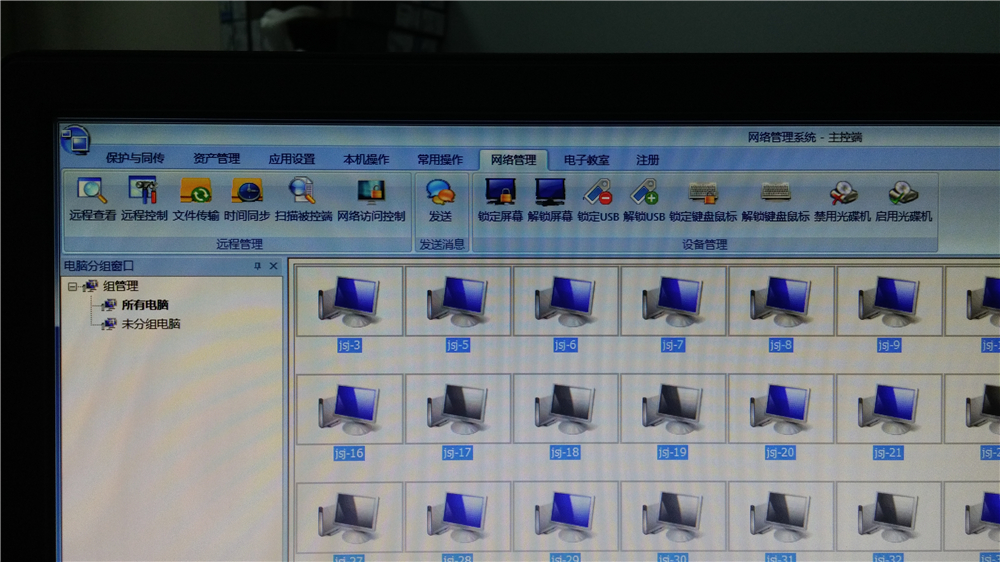Disable optical drive via 禁用光碟机
The width and height of the screenshot is (1000, 562).
coord(842,198)
